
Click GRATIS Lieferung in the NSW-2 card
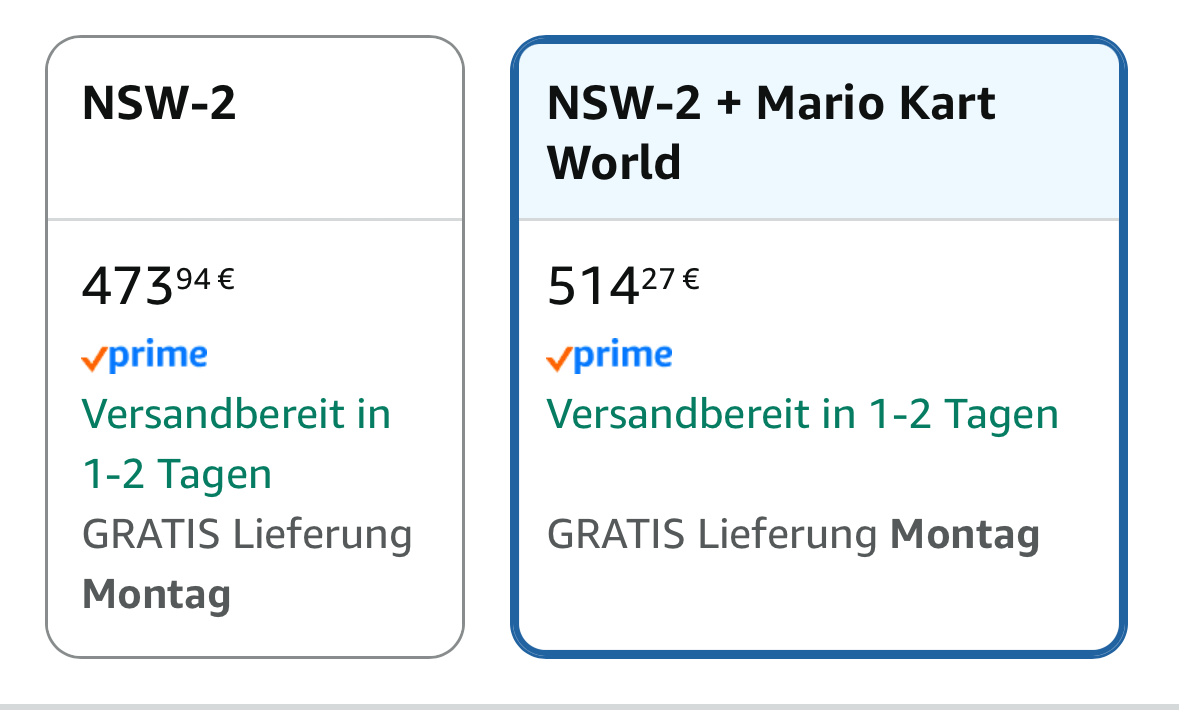click(247, 535)
